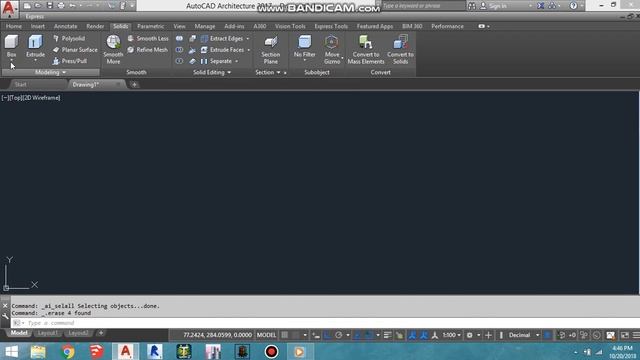This screenshot has width=640, height=360.
Task: Choose Planar Surface in Modeling panel
Action: point(75,50)
